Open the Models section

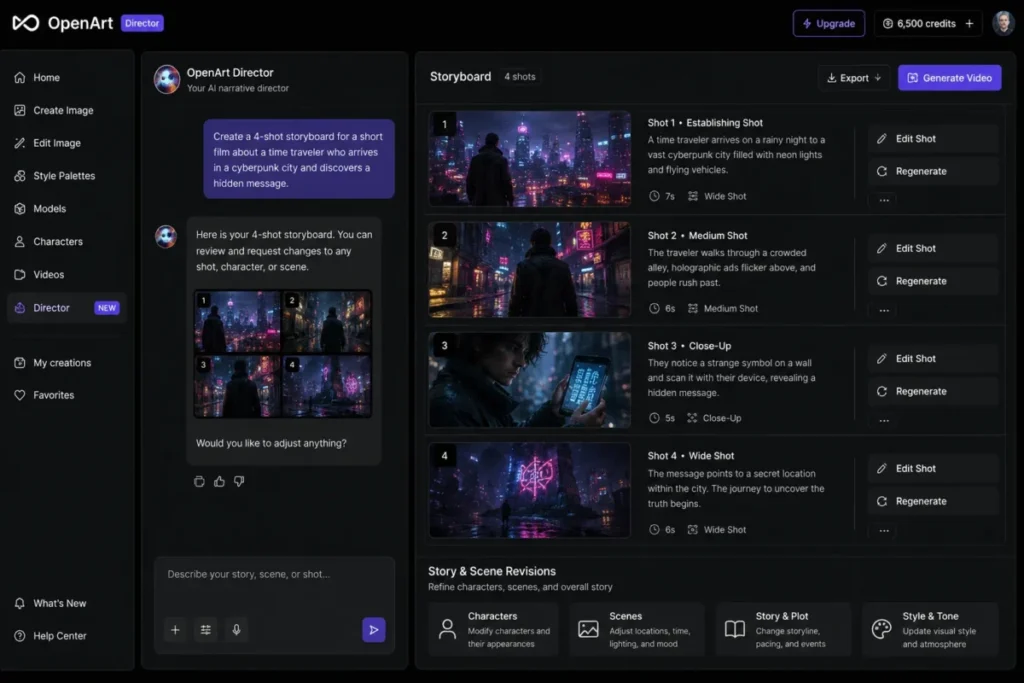tap(67, 208)
